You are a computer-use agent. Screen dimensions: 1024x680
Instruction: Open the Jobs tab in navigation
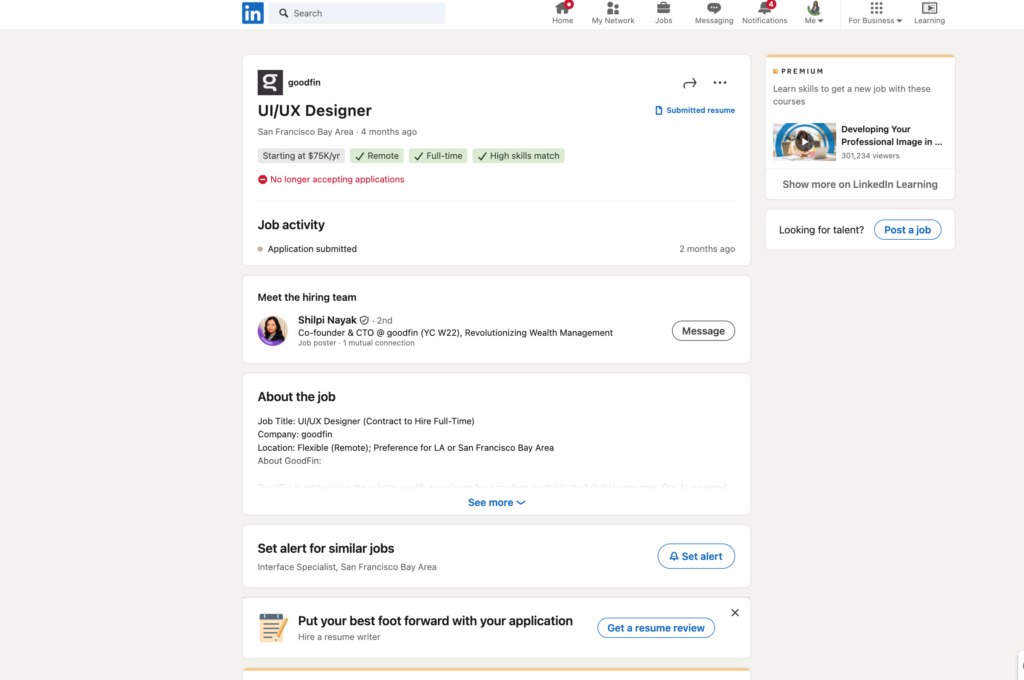[x=664, y=13]
